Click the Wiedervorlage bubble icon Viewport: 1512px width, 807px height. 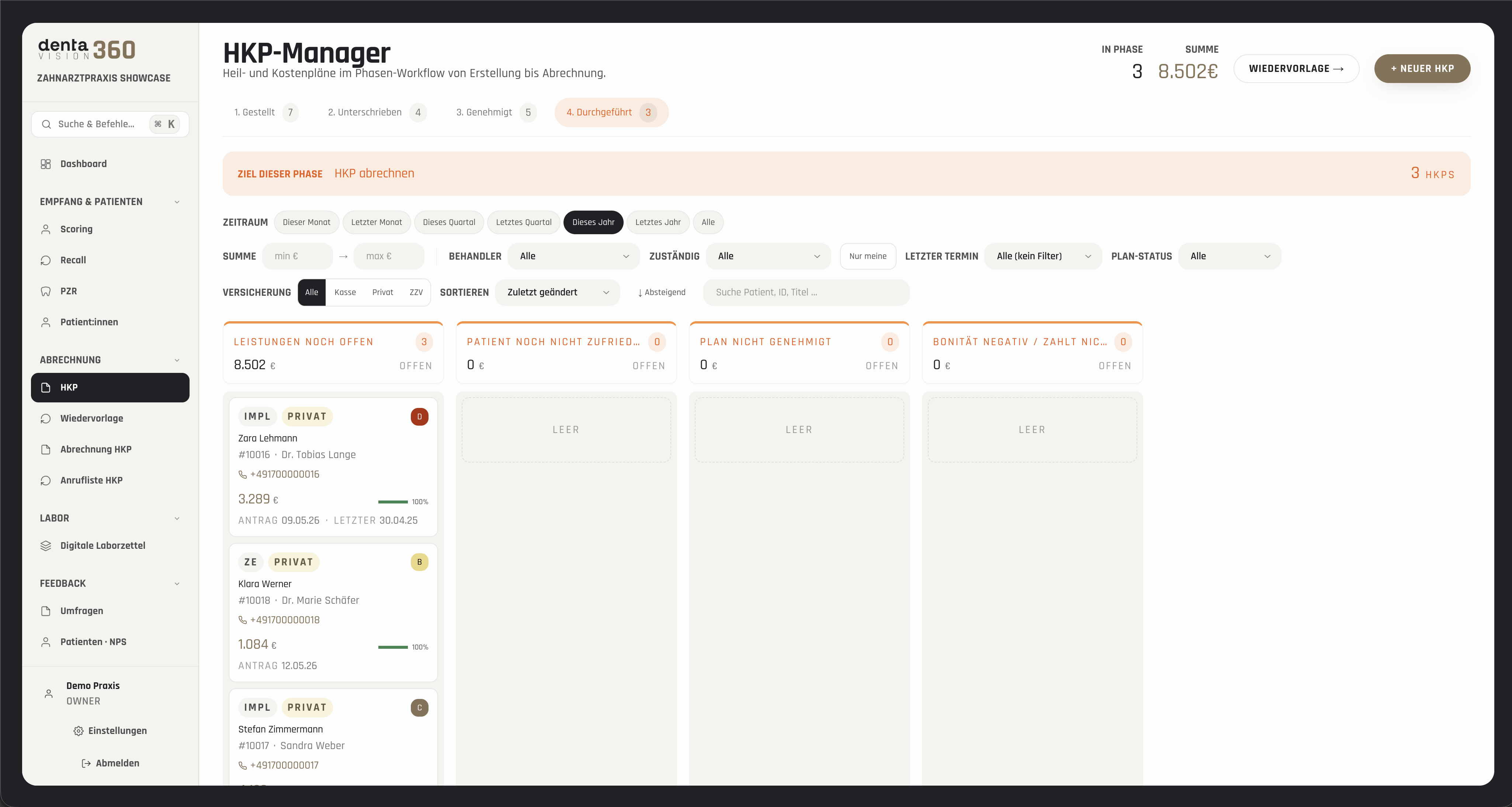point(46,419)
